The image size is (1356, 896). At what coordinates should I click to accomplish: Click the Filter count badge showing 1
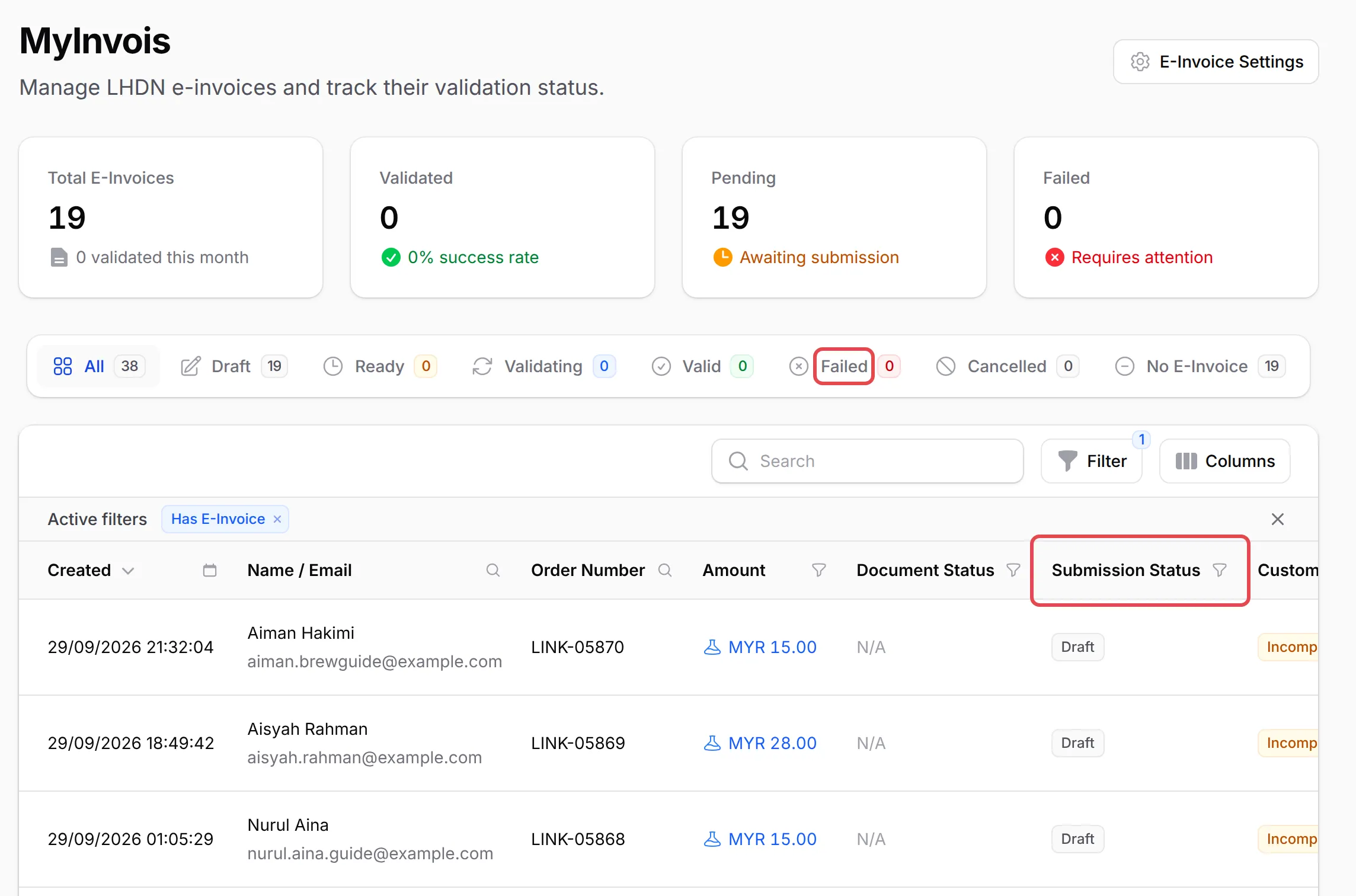[x=1141, y=440]
